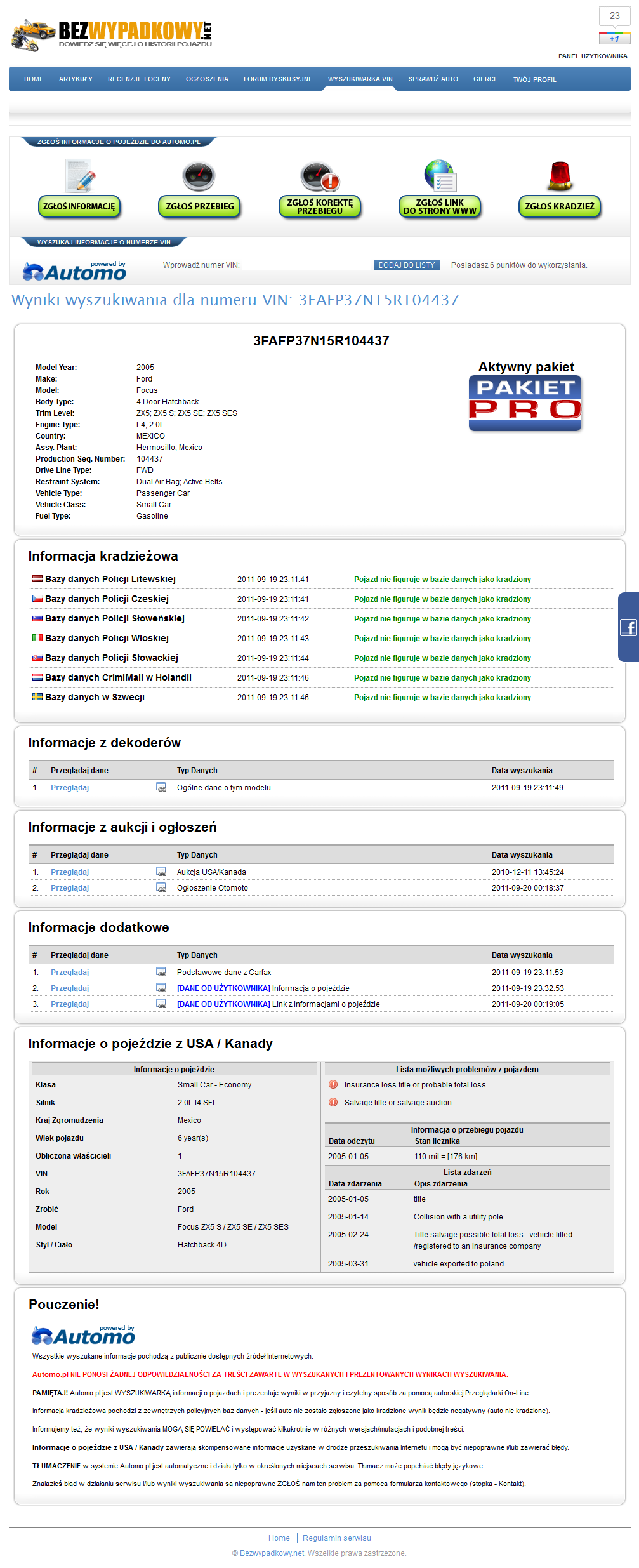The image size is (639, 1568).
Task: Click Zgłoś korektę przebiegu button
Action: click(x=320, y=206)
